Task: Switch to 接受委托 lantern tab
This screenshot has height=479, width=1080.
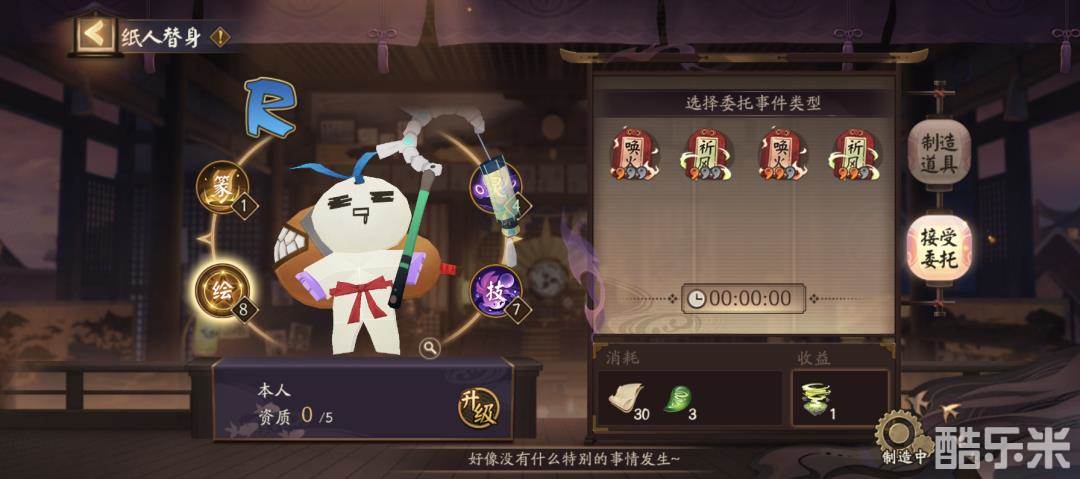Action: pos(939,249)
